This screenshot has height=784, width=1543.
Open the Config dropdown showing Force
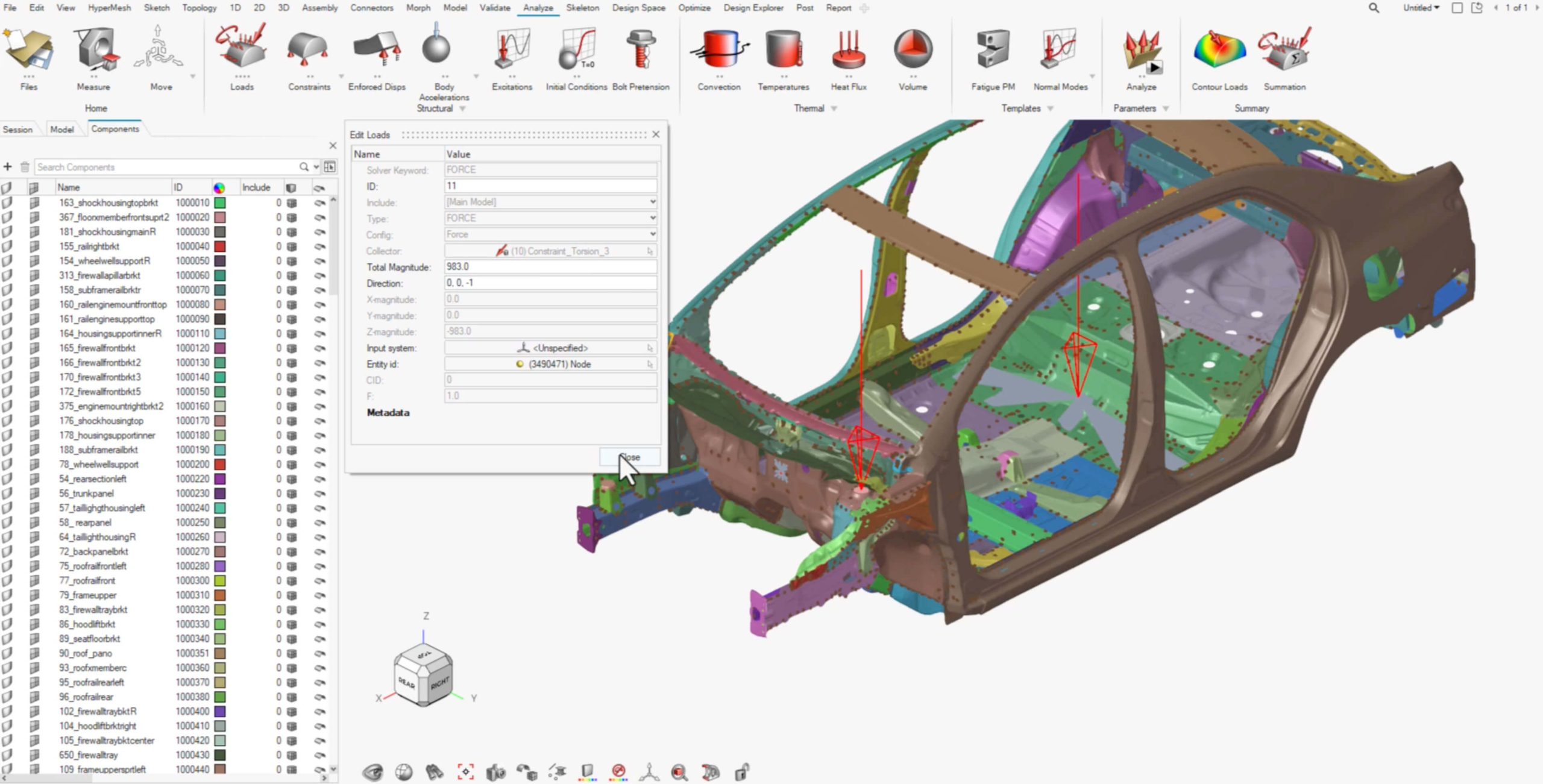(x=652, y=234)
